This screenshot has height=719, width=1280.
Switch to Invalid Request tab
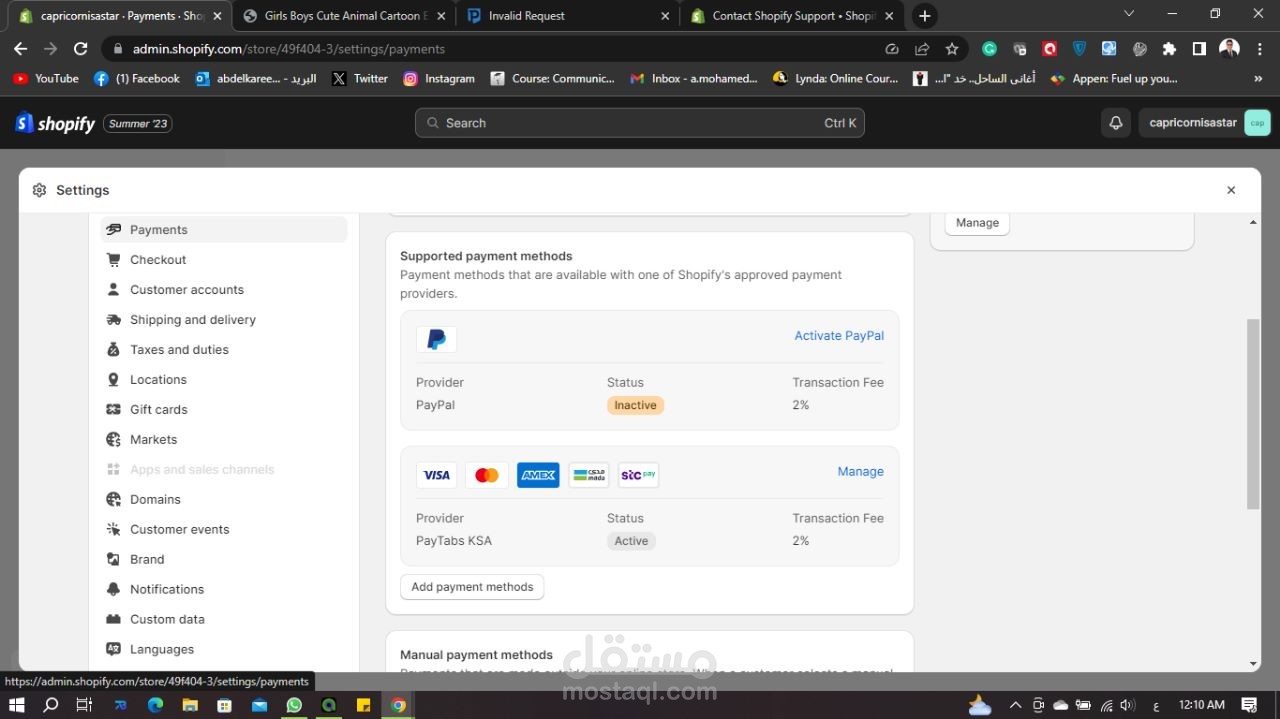(568, 16)
